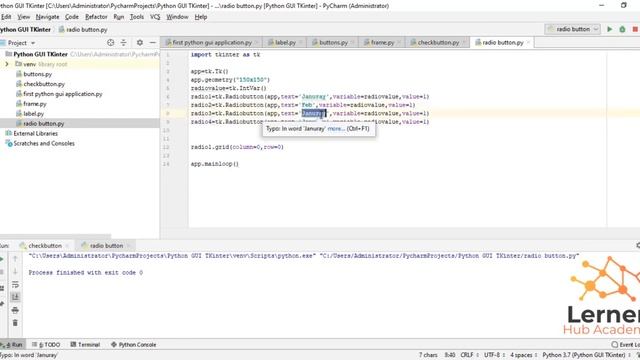The height and width of the screenshot is (360, 640).
Task: Hide the Project panel with minus icon
Action: (x=153, y=42)
